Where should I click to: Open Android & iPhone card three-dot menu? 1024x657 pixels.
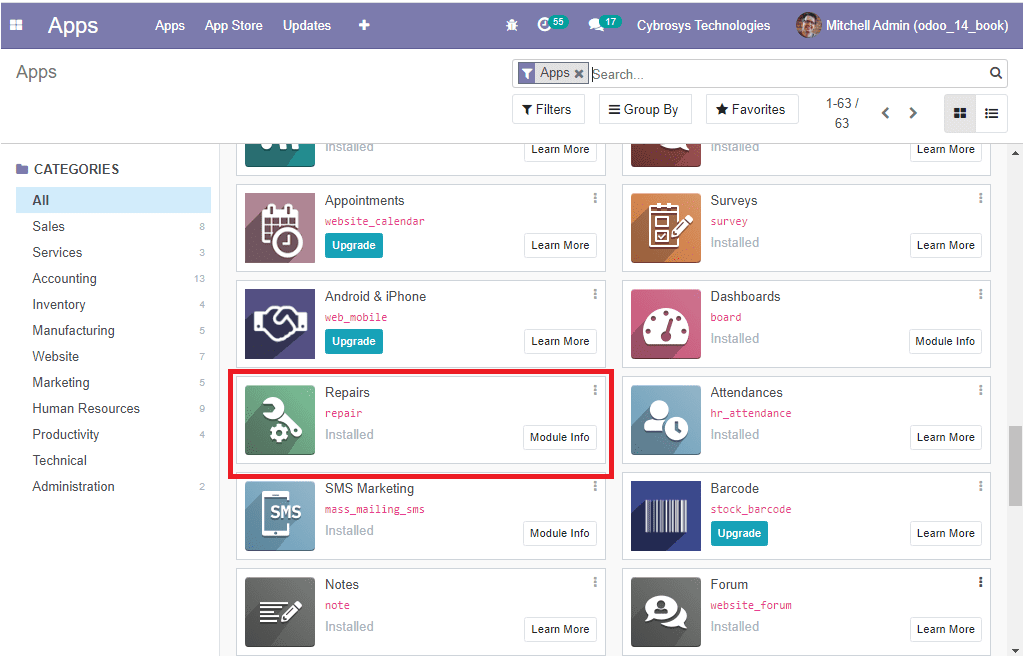point(595,294)
